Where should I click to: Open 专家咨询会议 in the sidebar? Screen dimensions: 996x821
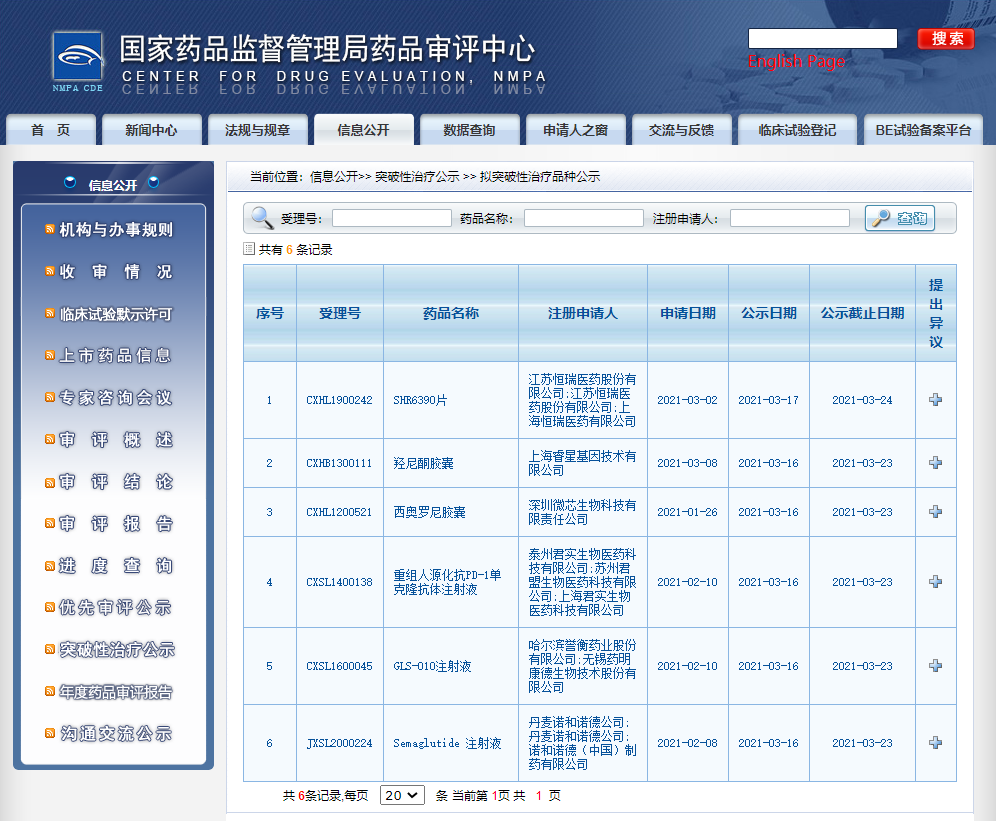coord(116,398)
